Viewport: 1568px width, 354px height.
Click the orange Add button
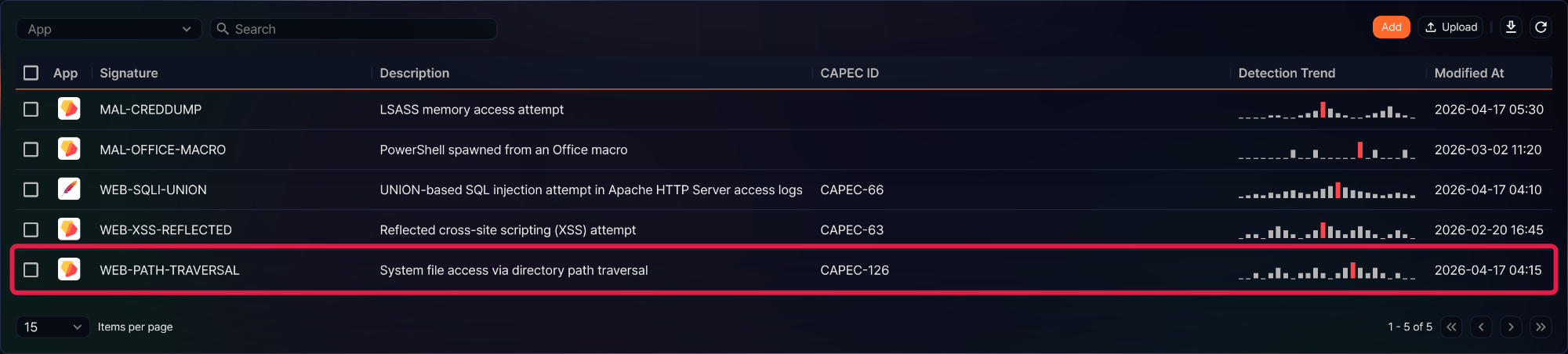[x=1391, y=27]
